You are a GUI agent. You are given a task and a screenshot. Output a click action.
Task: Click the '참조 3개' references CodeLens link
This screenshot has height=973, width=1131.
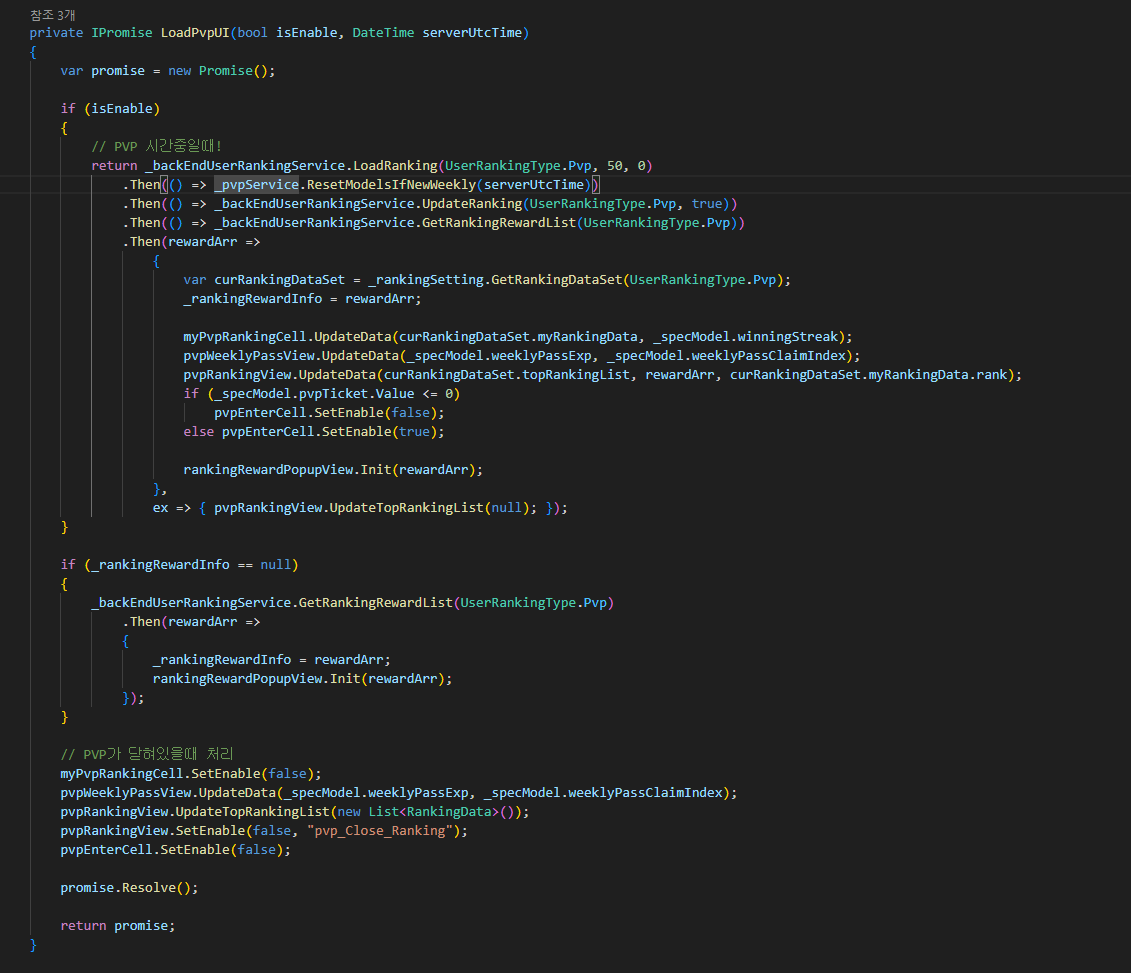[x=52, y=14]
